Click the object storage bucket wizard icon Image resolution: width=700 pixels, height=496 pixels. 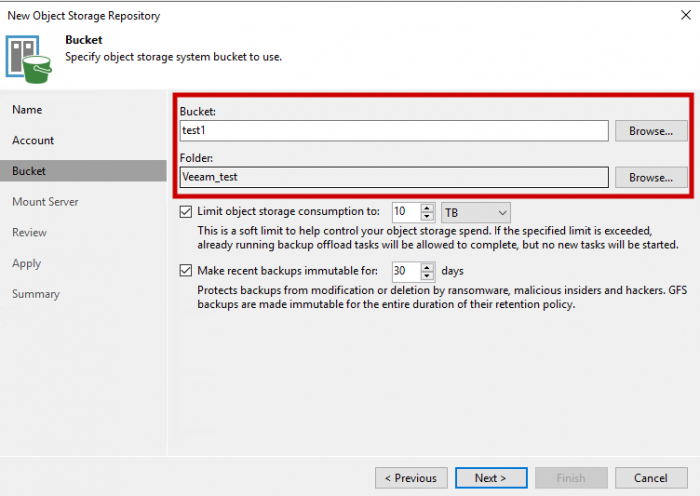(x=29, y=59)
